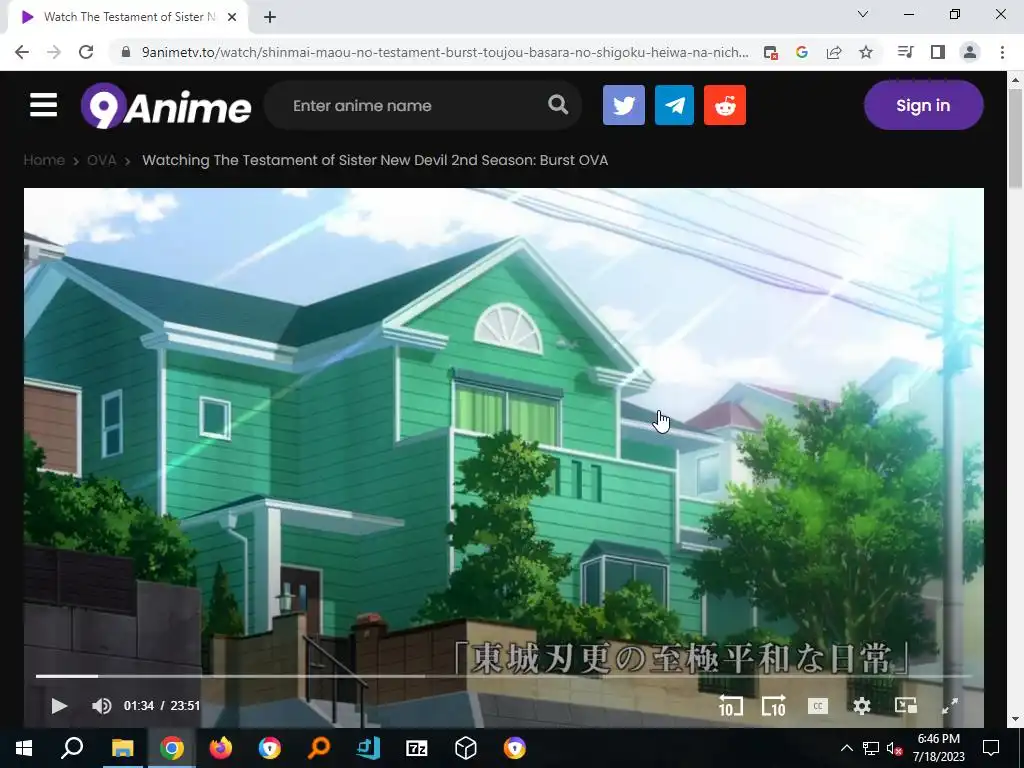The image size is (1024, 768).
Task: Show hidden tray icons
Action: pyautogui.click(x=846, y=748)
